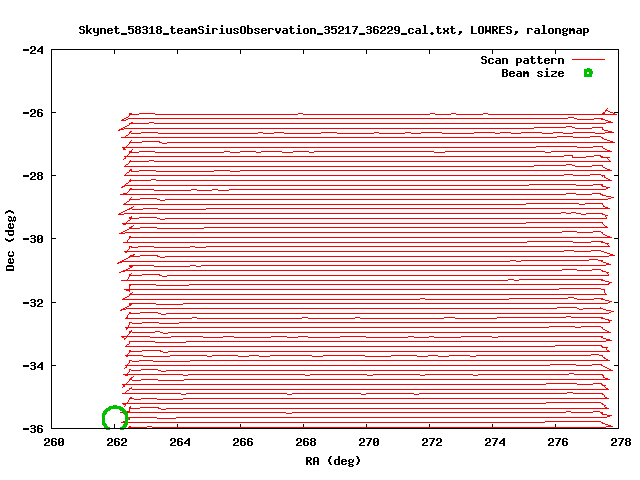The height and width of the screenshot is (480, 640).
Task: Click the y-axis tick label -36
Action: tap(33, 429)
